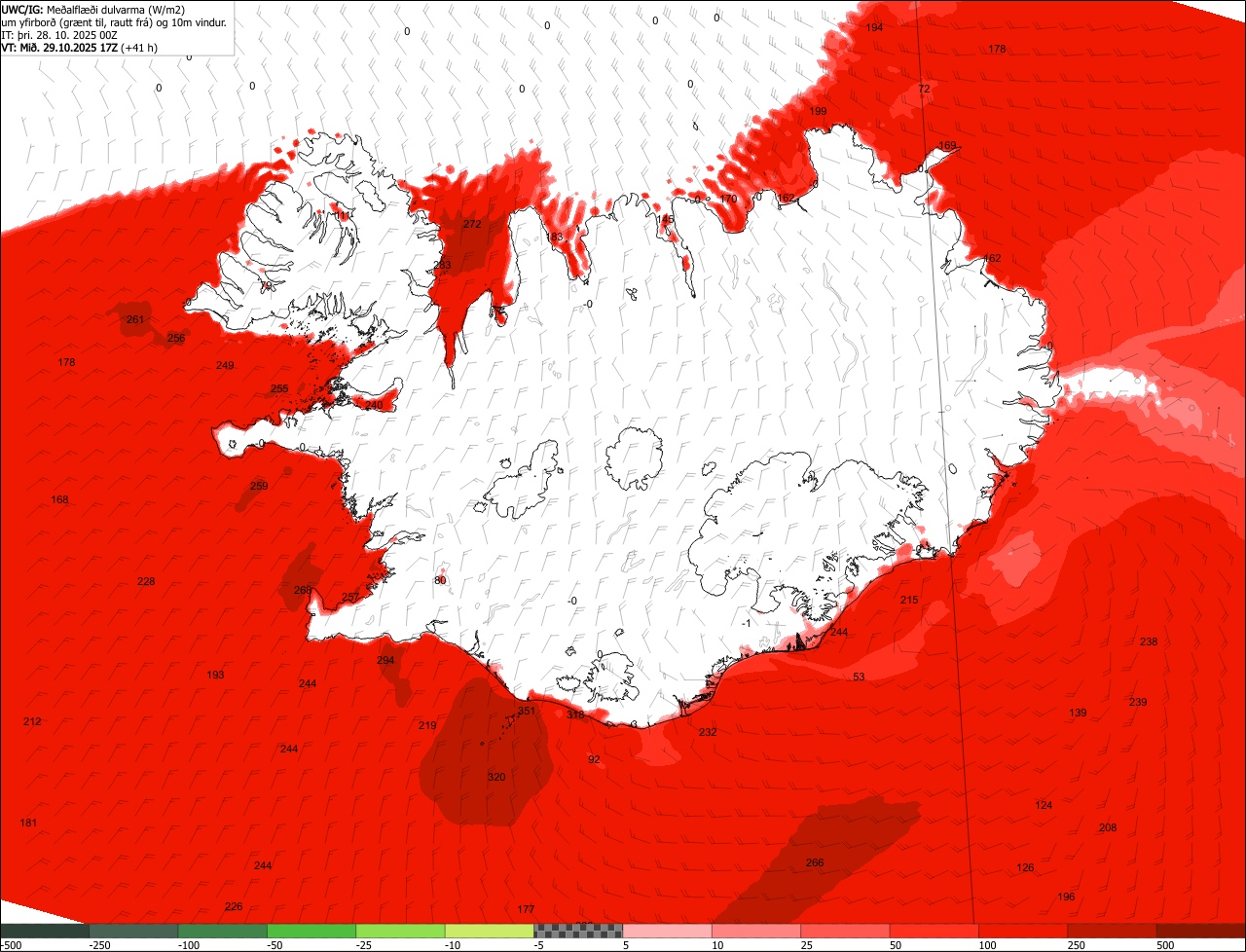Click the light green swatch between -25 and -10
The image size is (1246, 952).
click(x=400, y=931)
